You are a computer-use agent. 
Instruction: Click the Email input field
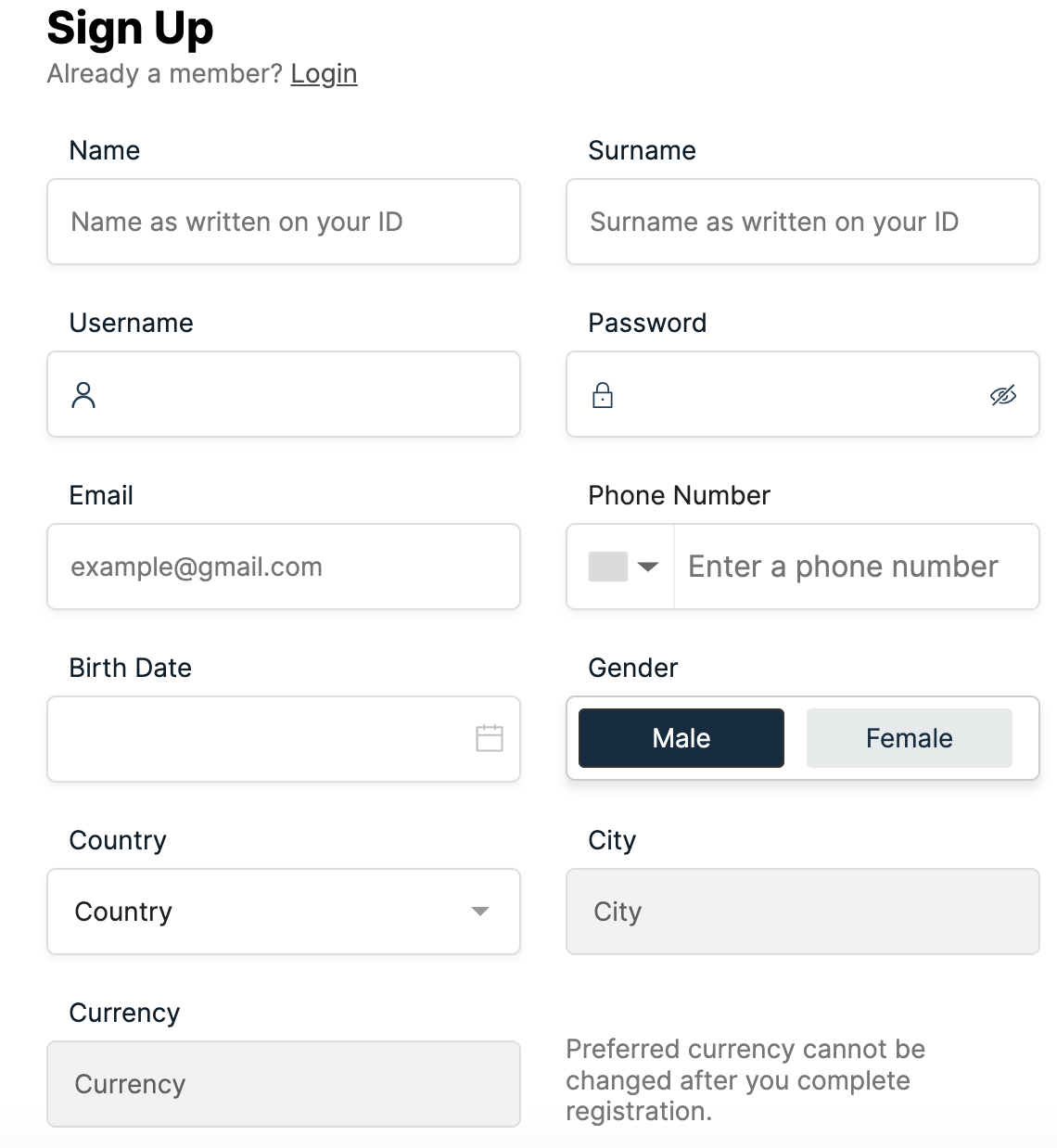coord(283,567)
